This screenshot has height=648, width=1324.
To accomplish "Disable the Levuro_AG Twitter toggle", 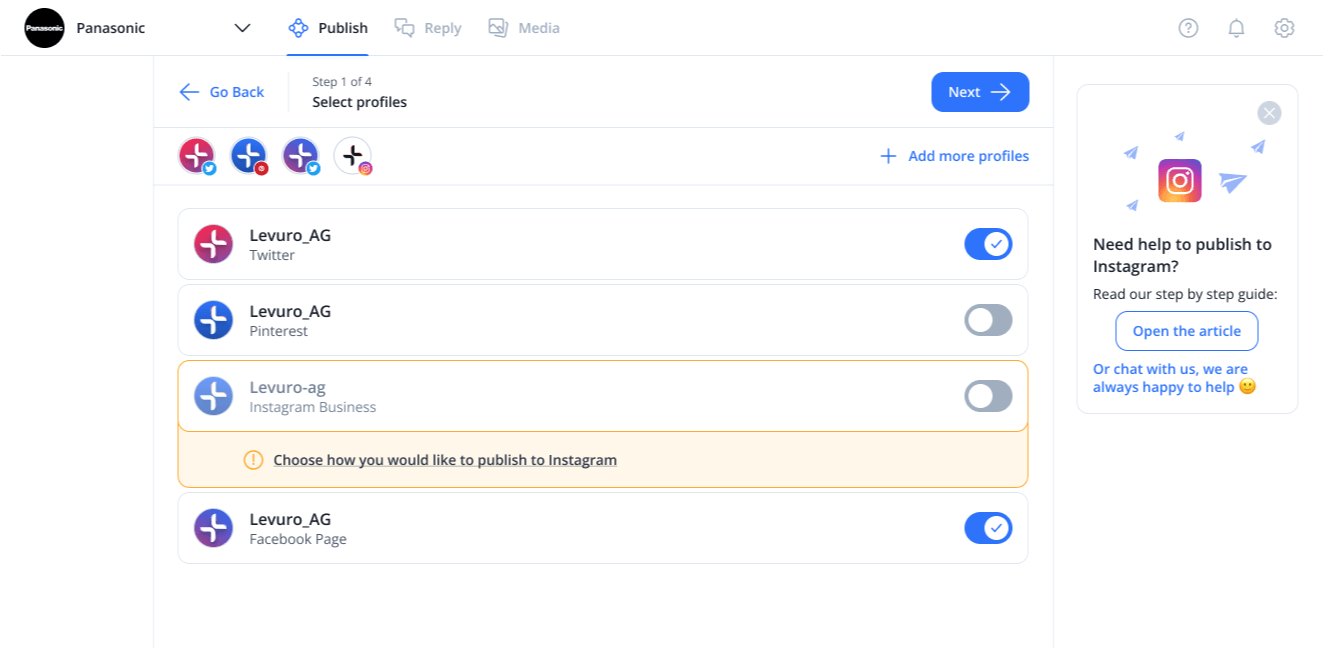I will coord(988,244).
